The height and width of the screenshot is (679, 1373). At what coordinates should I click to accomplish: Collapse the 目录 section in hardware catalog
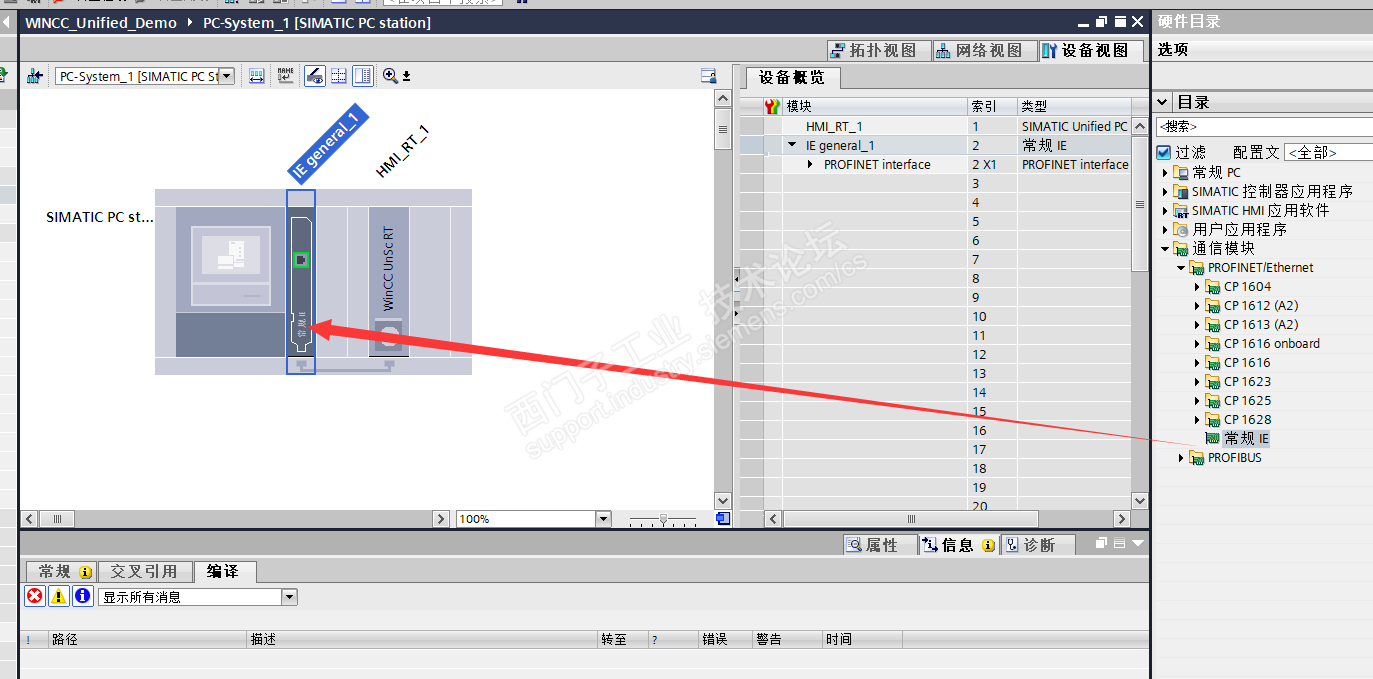point(1163,102)
